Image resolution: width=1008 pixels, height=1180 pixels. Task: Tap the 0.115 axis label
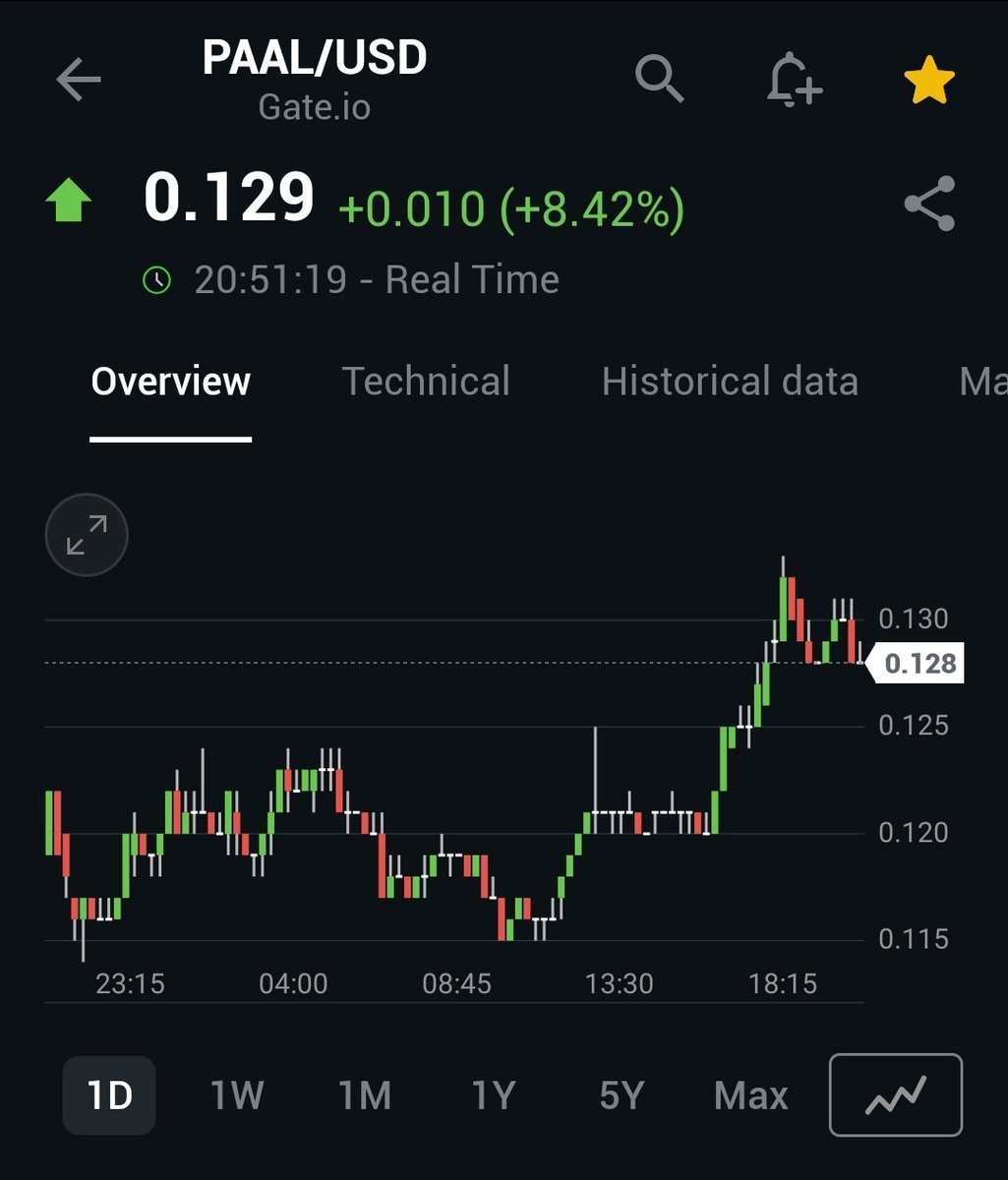[914, 939]
